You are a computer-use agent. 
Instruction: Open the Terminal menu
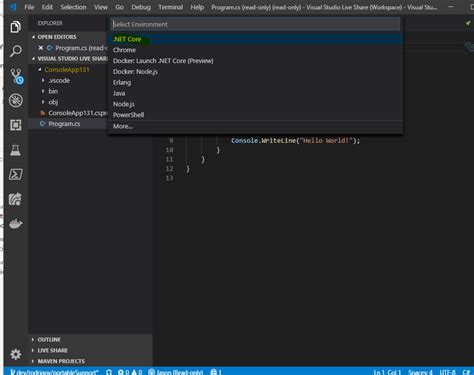click(170, 7)
